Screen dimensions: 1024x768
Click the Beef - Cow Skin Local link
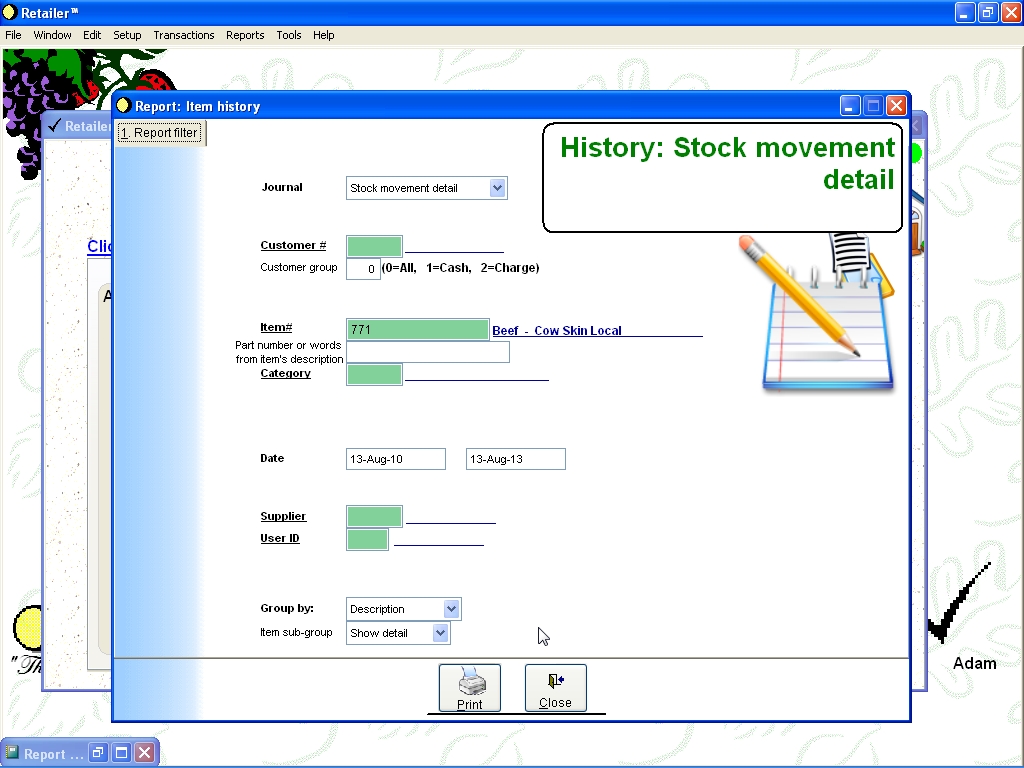pos(556,331)
